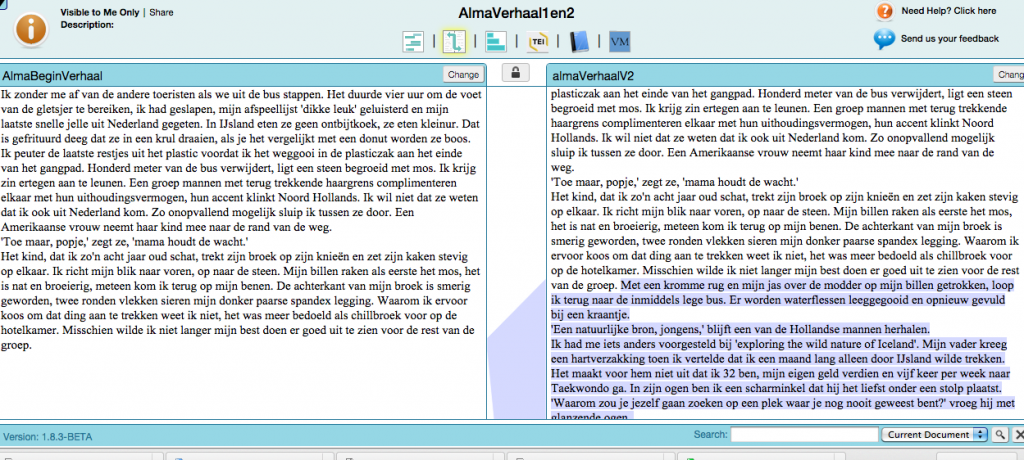This screenshot has width=1024, height=460.
Task: Click the Share link
Action: (x=162, y=12)
